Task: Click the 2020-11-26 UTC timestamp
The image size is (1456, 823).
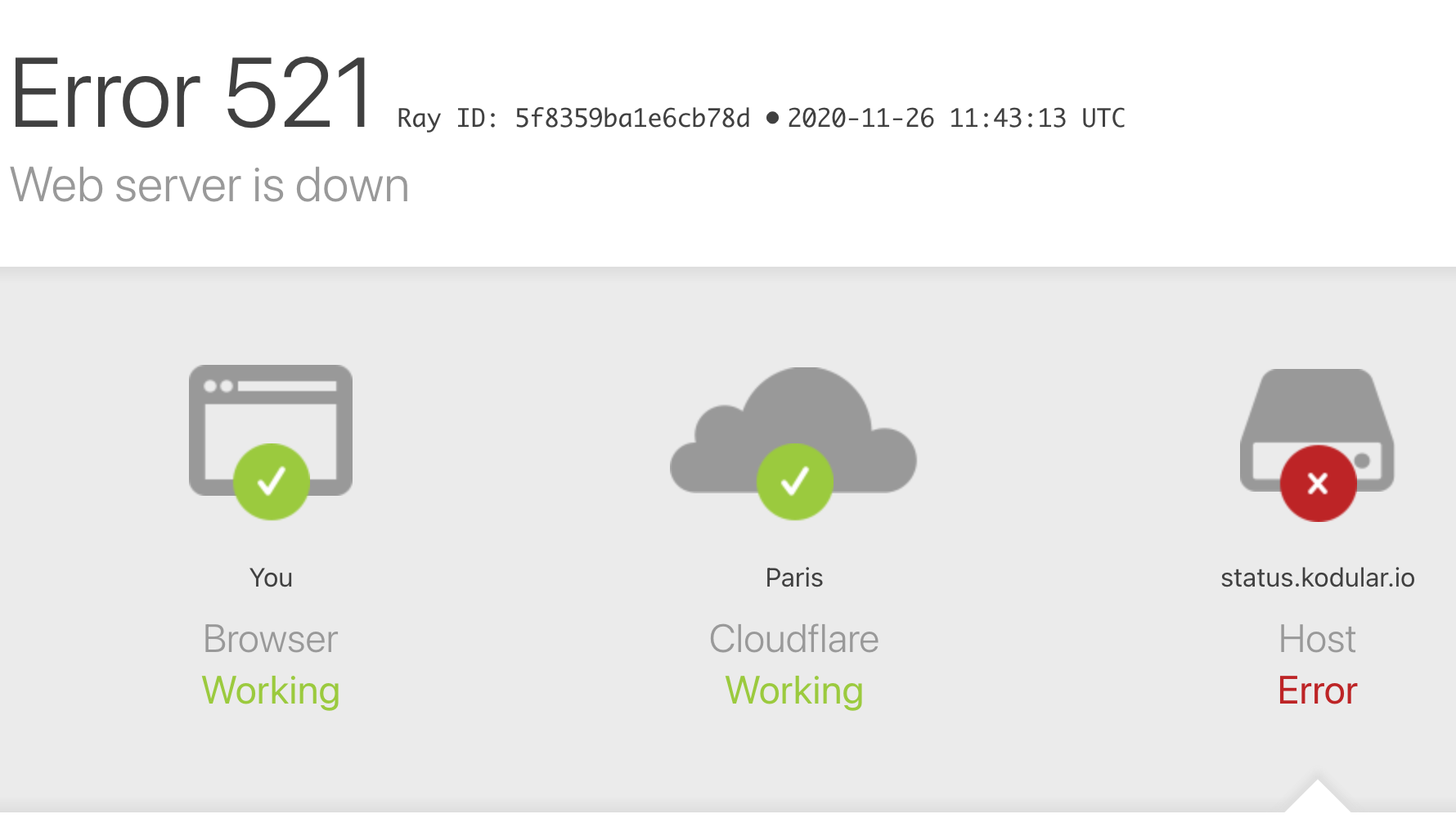Action: pos(956,119)
